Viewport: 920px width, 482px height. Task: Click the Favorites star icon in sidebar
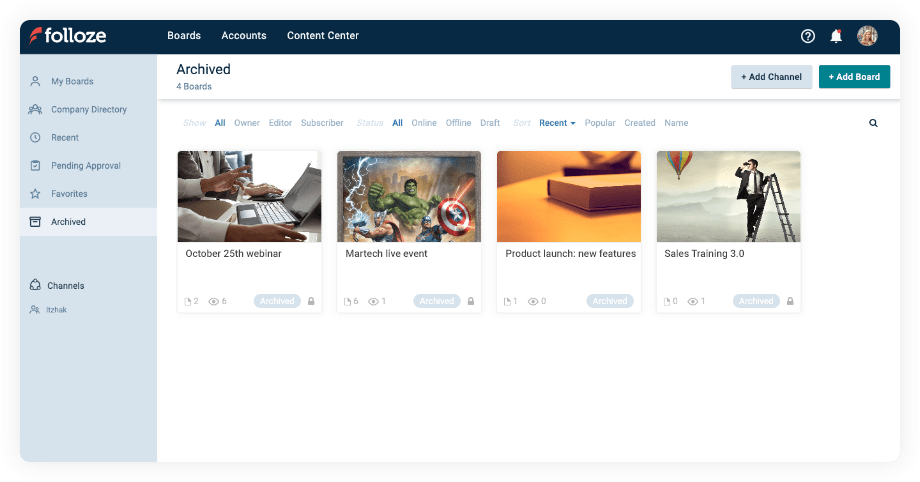point(35,194)
